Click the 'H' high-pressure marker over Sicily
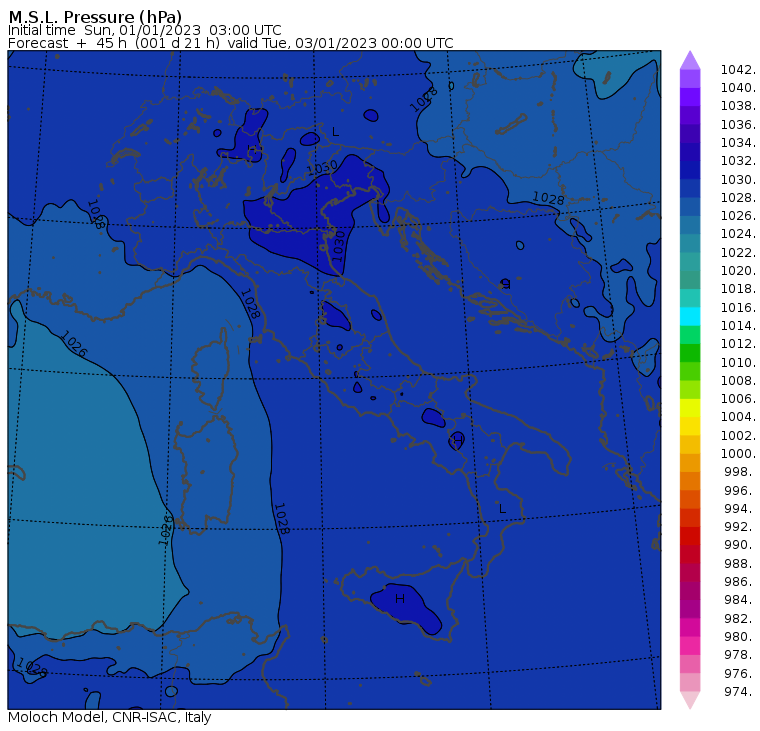Image resolution: width=760 pixels, height=731 pixels. 400,599
